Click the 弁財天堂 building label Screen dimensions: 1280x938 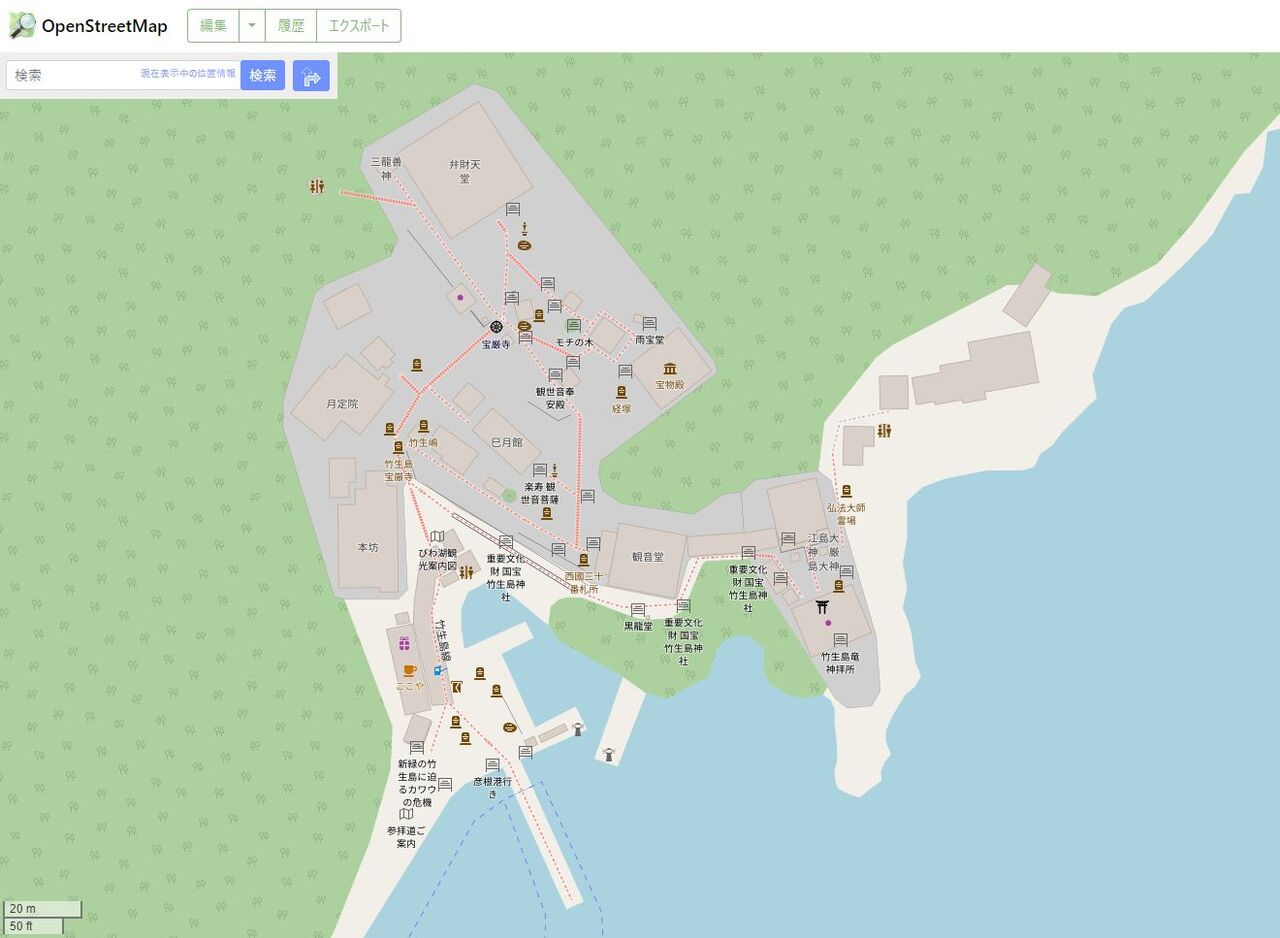coord(464,171)
